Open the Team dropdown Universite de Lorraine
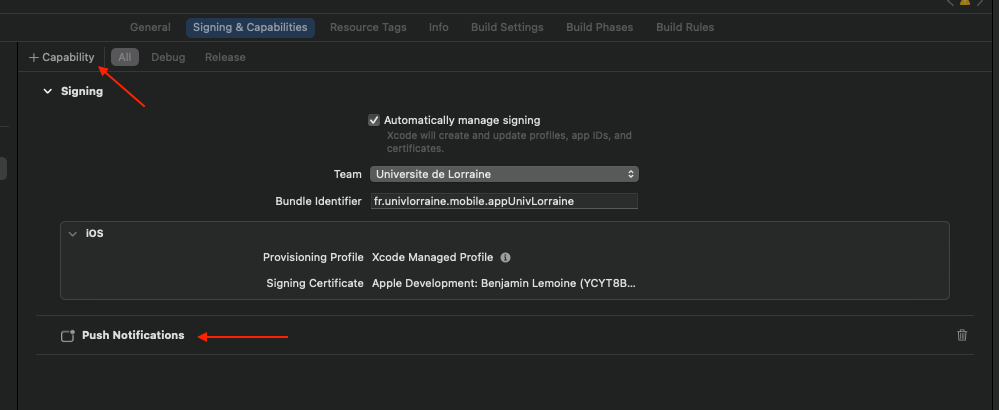 (x=504, y=174)
